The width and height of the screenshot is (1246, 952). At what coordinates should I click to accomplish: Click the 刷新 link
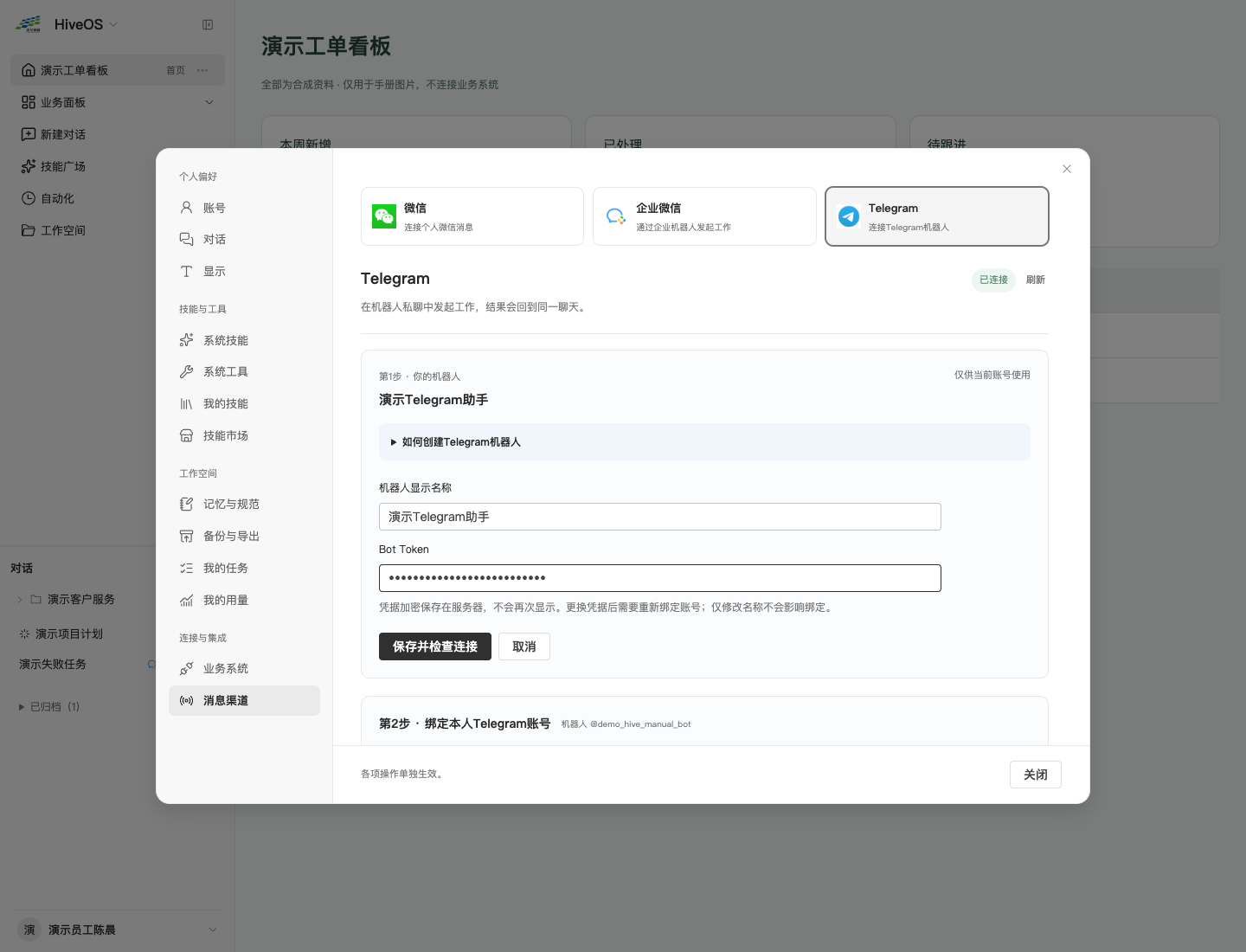(x=1036, y=280)
